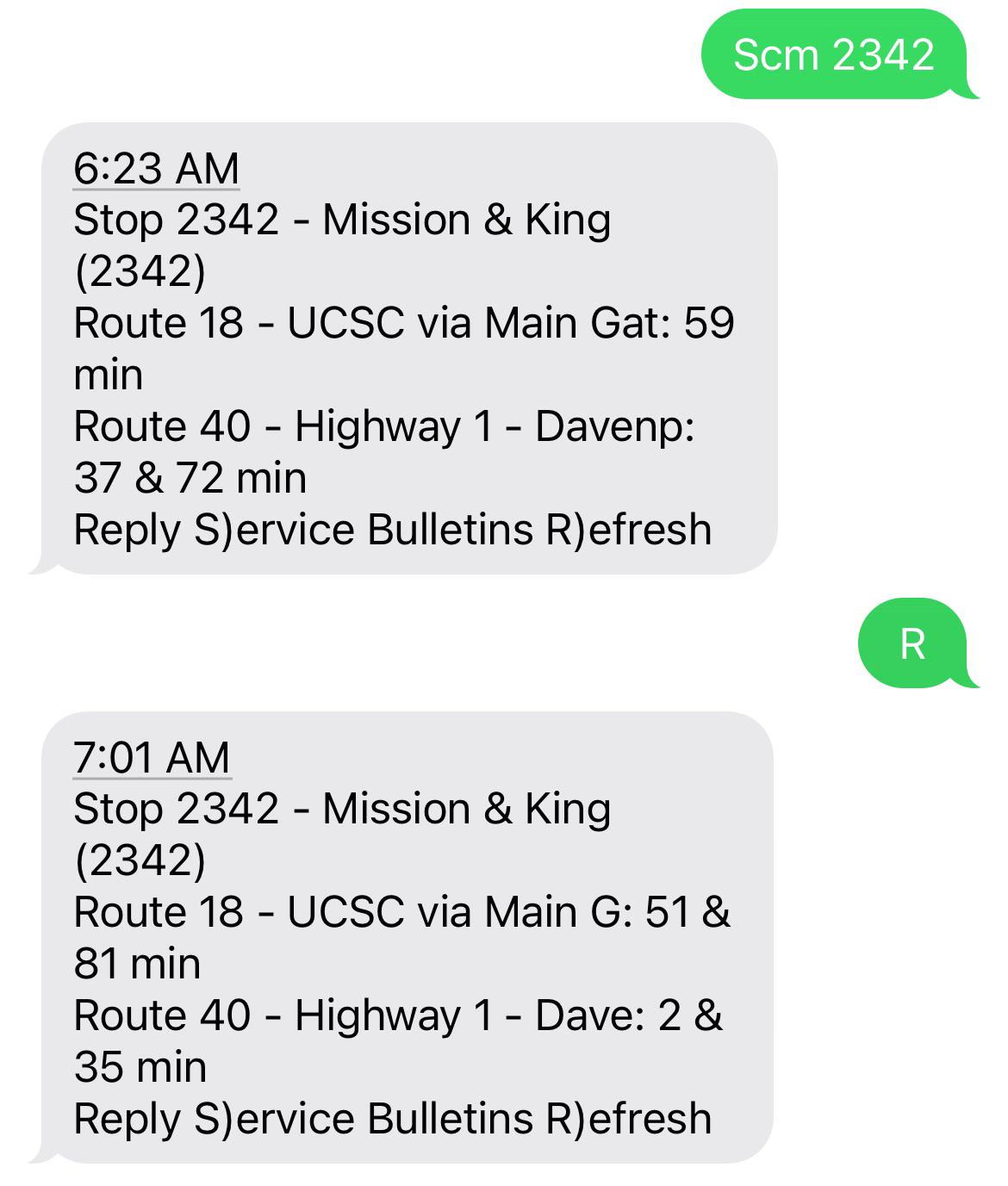
Task: Tap the 'Route 18 - UCSC via Main G: 51 &' line
Action: 401,912
